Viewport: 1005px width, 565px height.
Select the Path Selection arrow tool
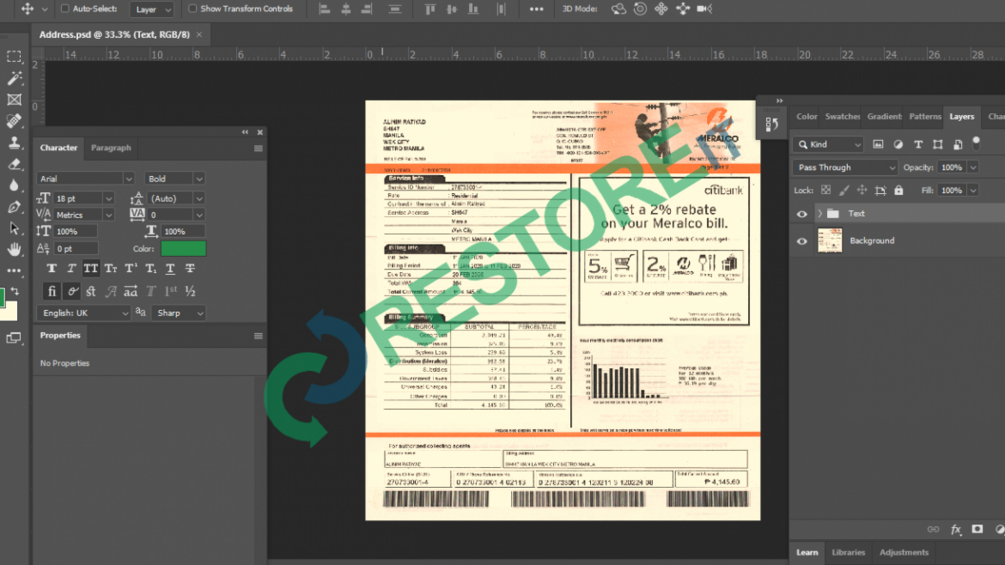tap(13, 228)
